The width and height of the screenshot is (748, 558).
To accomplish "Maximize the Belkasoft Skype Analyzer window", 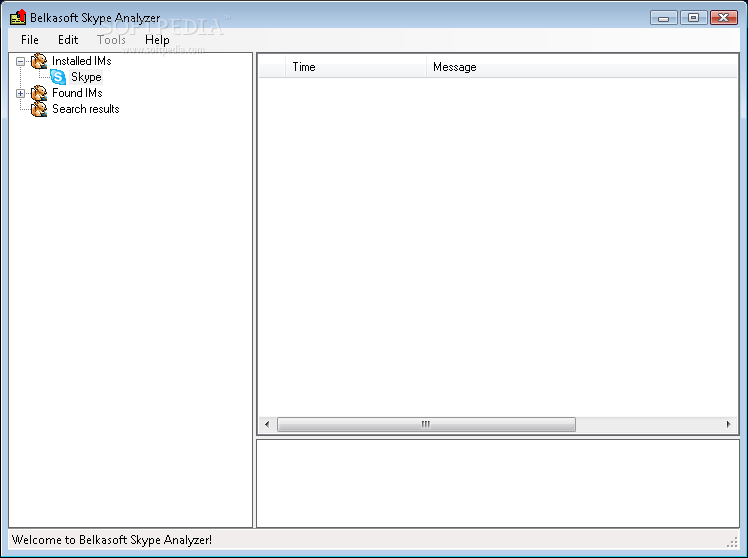I will point(694,18).
